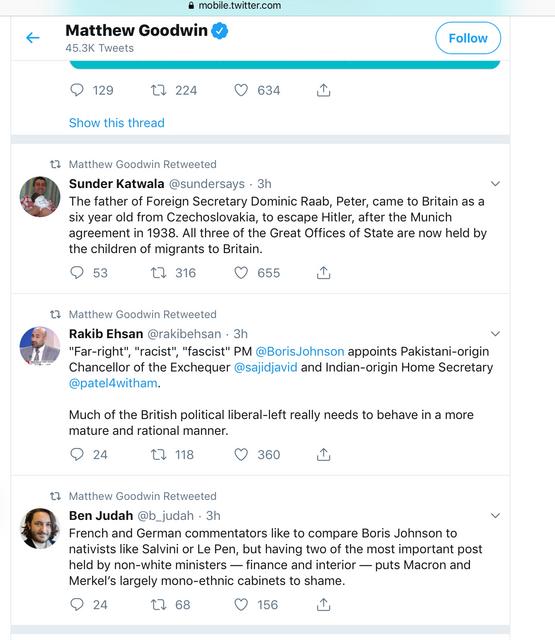Screen dimensions: 555x640
Task: Like Rakib Ehsan's tweet with 360 likes
Action: (x=241, y=454)
